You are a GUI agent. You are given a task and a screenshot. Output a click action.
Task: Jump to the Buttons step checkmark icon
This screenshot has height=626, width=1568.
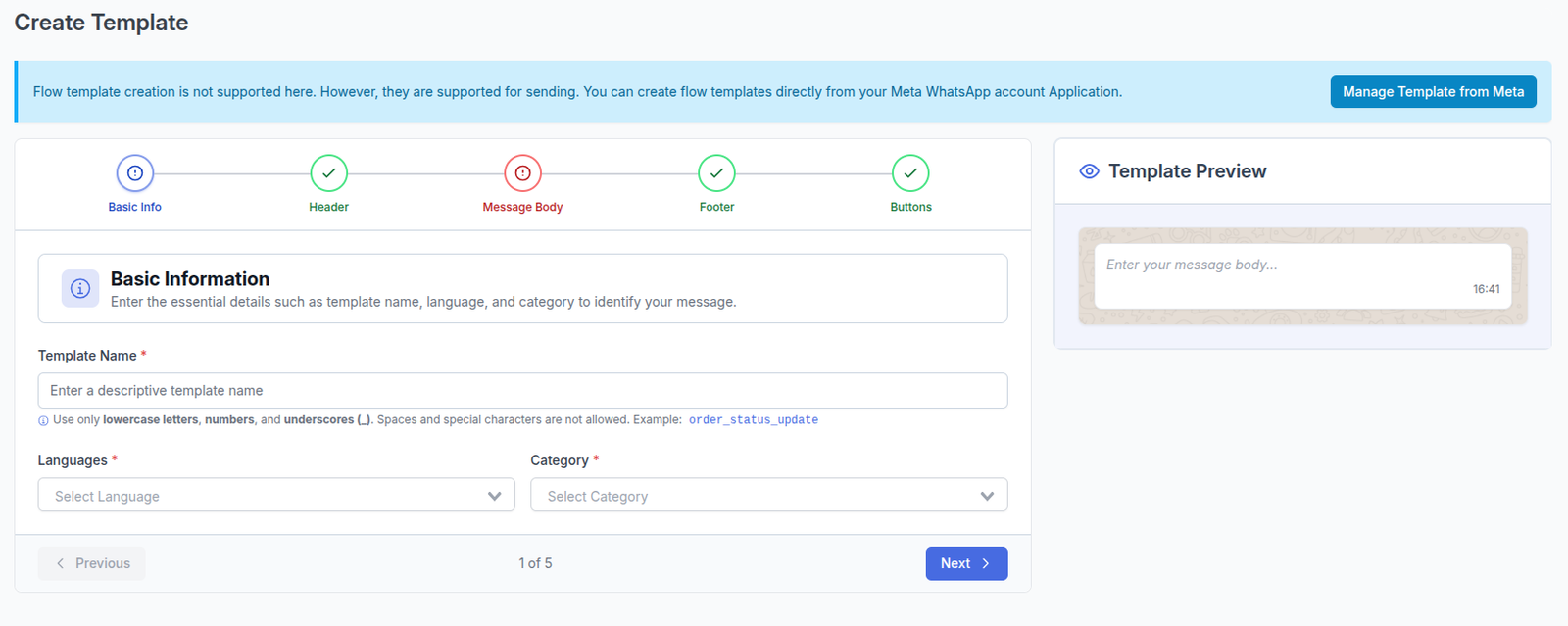coord(910,173)
